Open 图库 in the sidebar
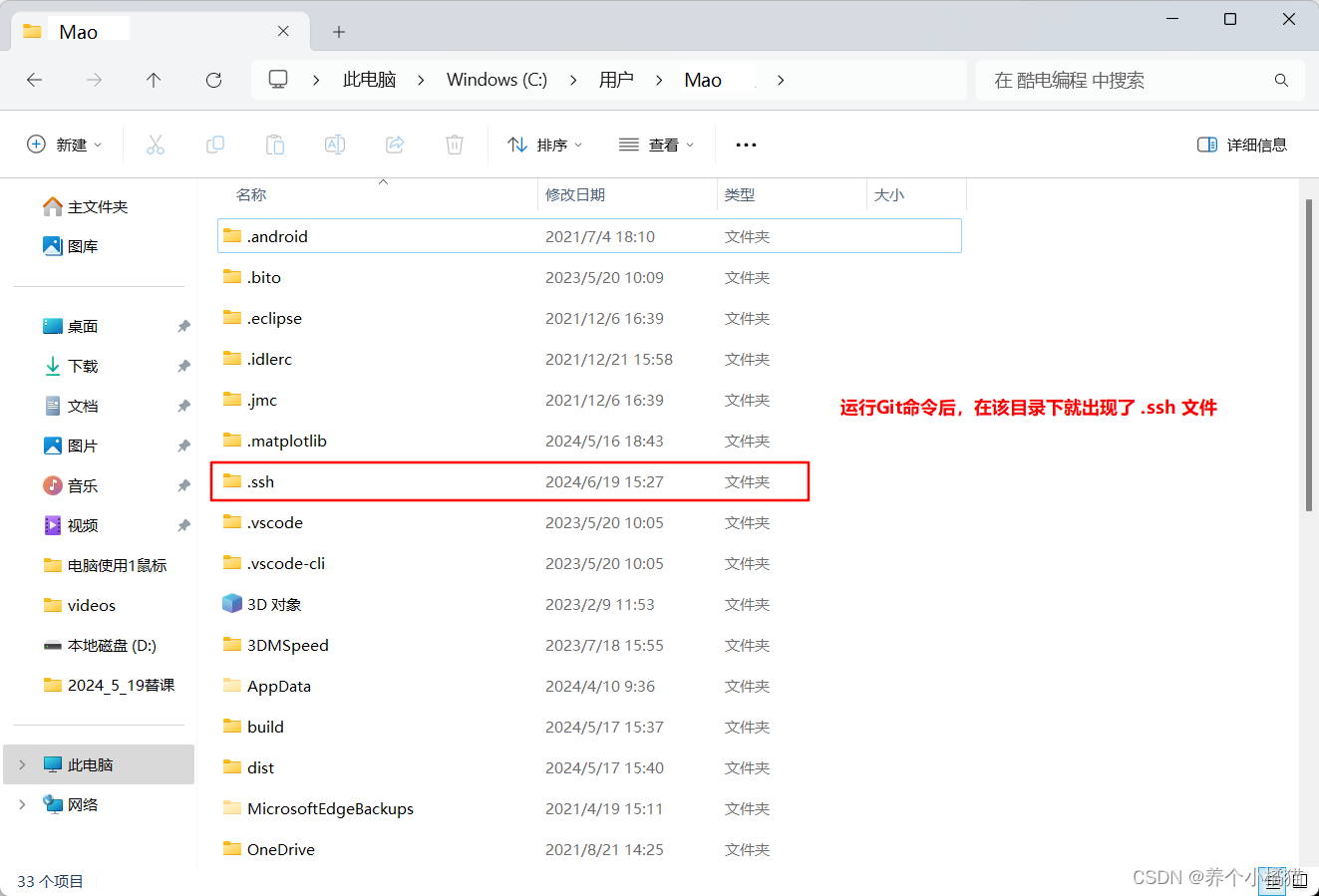Image resolution: width=1319 pixels, height=896 pixels. [x=70, y=246]
